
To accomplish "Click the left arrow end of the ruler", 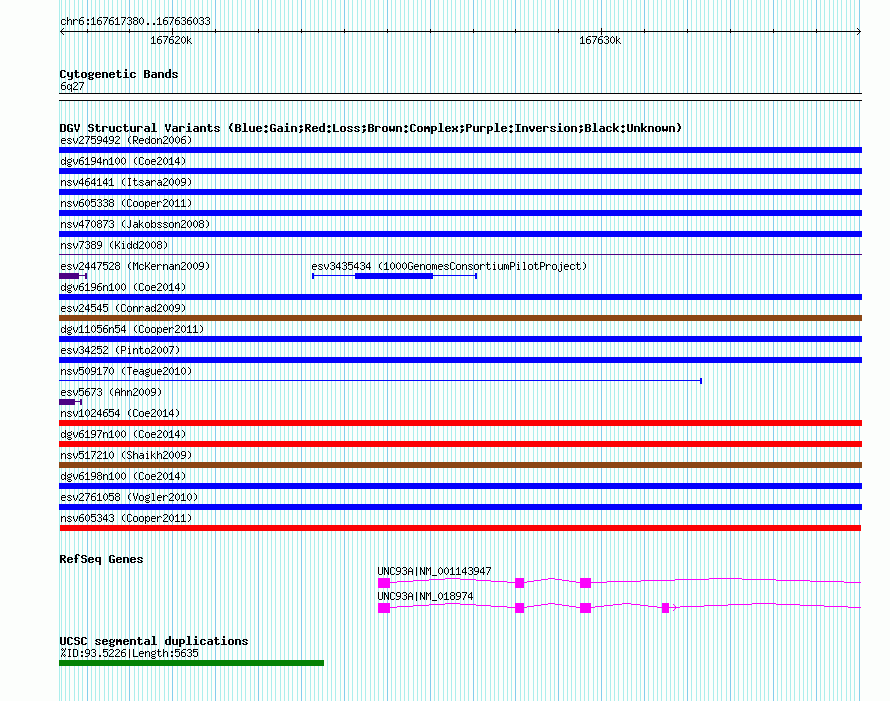I will 62,32.
